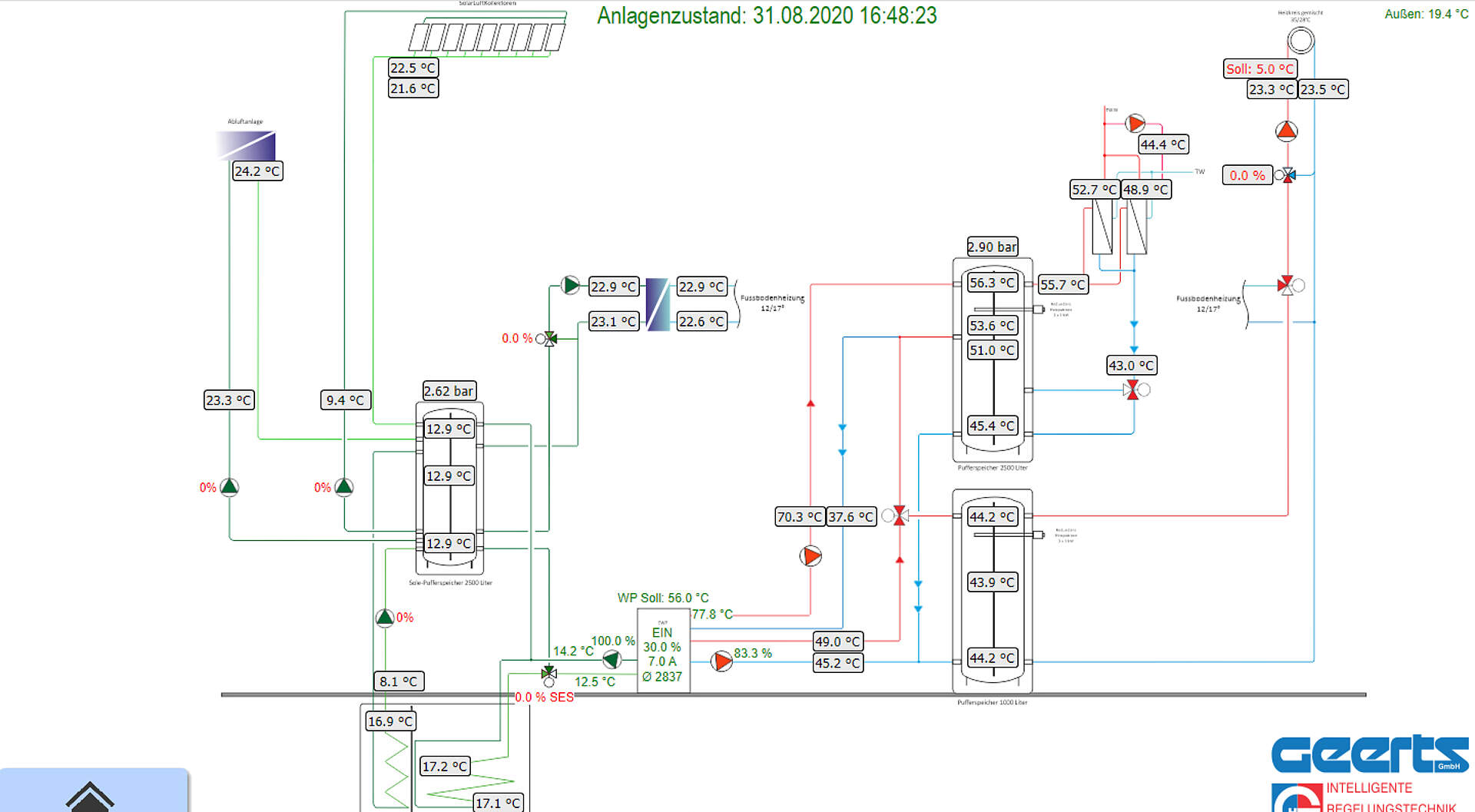Select the source pump showing 100.0 %
The image size is (1475, 812).
pos(612,659)
